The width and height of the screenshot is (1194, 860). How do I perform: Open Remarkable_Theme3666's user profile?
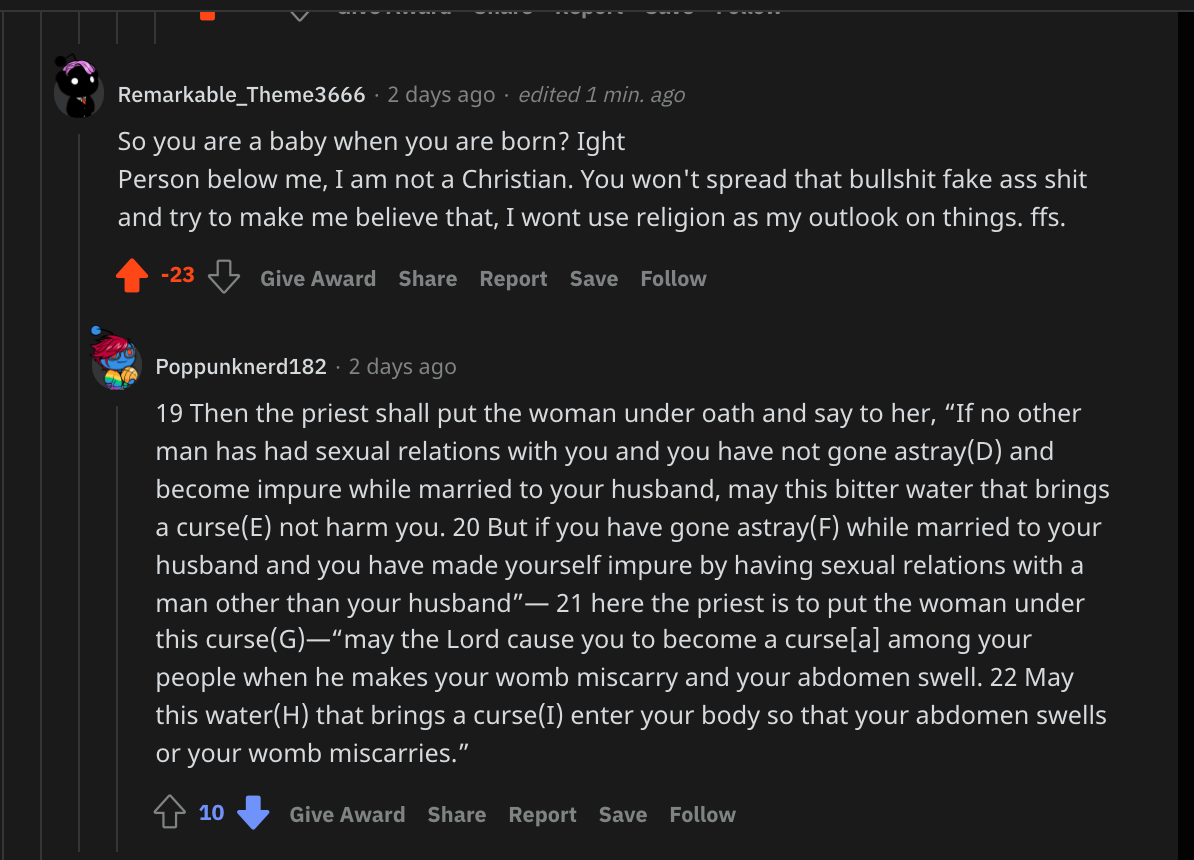coord(241,95)
